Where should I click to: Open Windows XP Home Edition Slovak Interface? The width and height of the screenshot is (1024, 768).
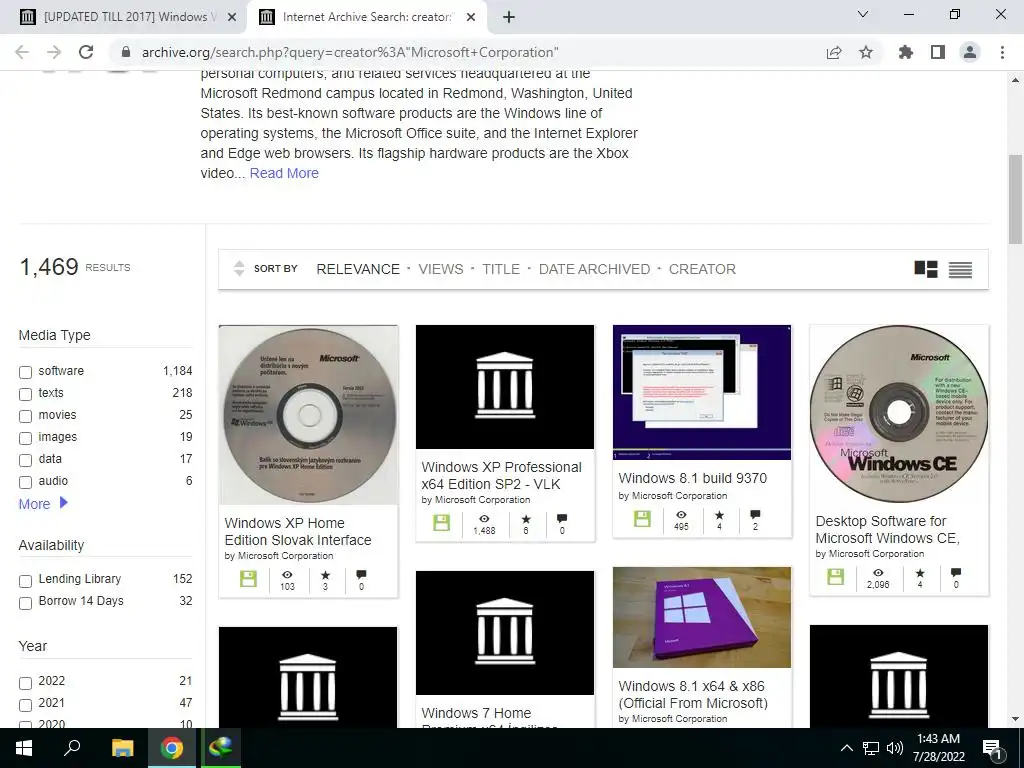298,532
